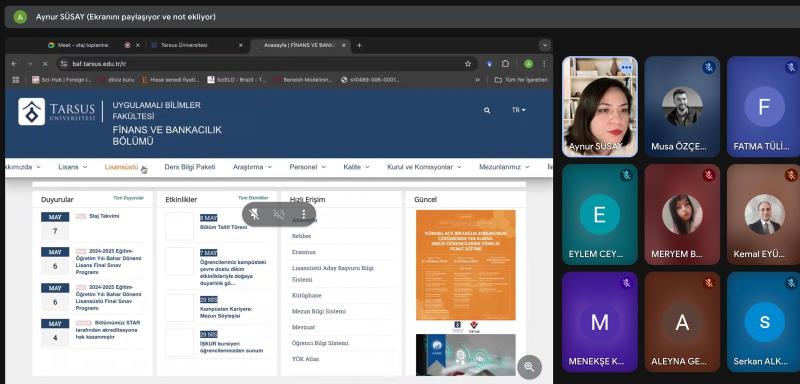
Task: Open the Staj Takvimi announcement
Action: [x=104, y=216]
